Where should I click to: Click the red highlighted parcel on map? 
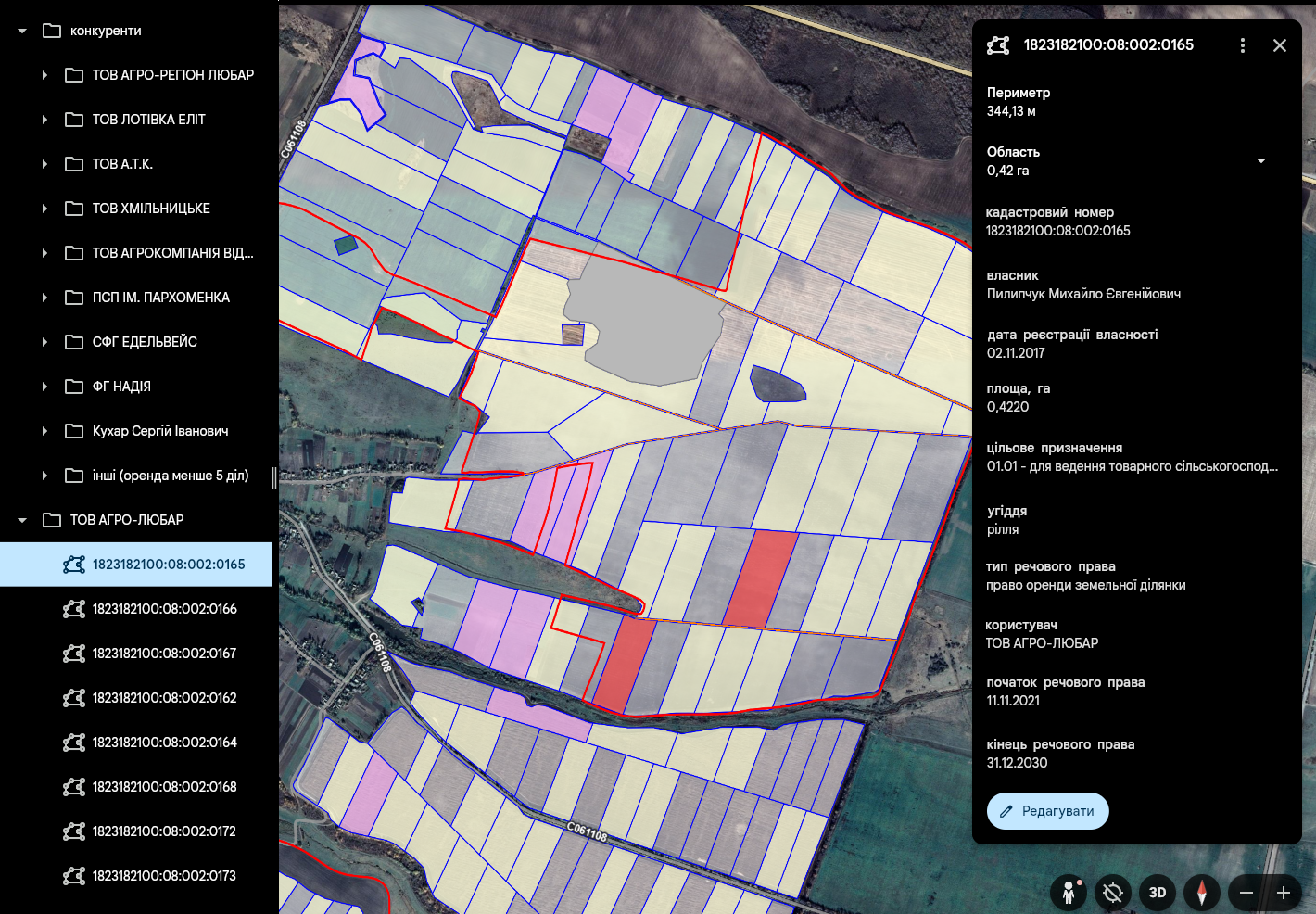coord(760,577)
